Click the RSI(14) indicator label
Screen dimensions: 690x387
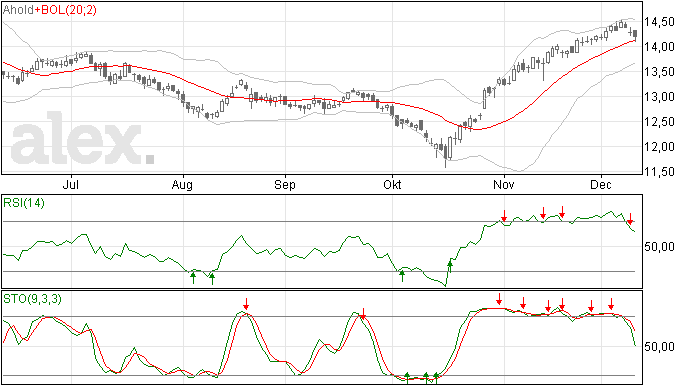(24, 203)
